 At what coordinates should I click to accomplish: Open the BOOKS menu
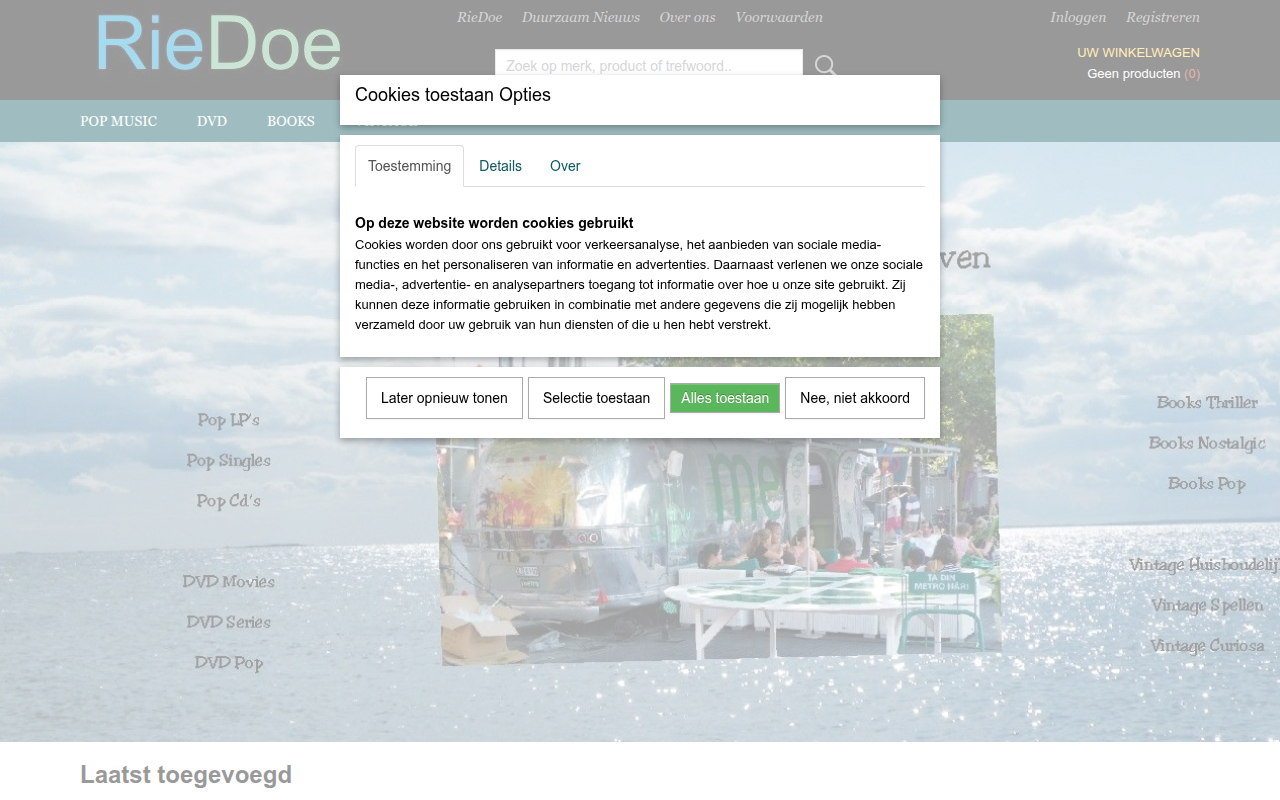click(x=291, y=121)
